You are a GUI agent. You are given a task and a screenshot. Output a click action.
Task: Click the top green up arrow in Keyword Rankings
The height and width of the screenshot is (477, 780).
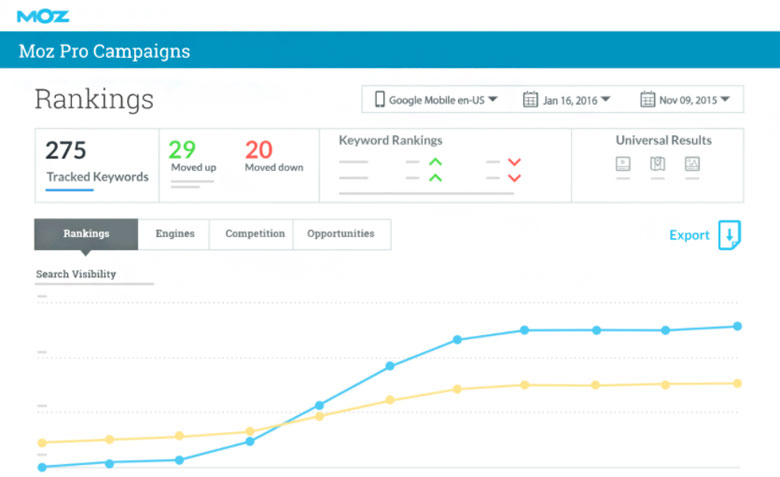click(x=435, y=162)
